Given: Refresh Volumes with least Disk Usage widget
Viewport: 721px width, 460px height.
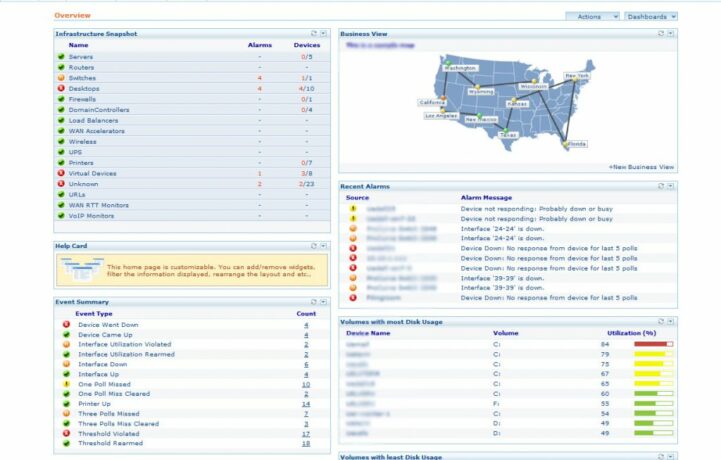Looking at the screenshot, I should (661, 456).
